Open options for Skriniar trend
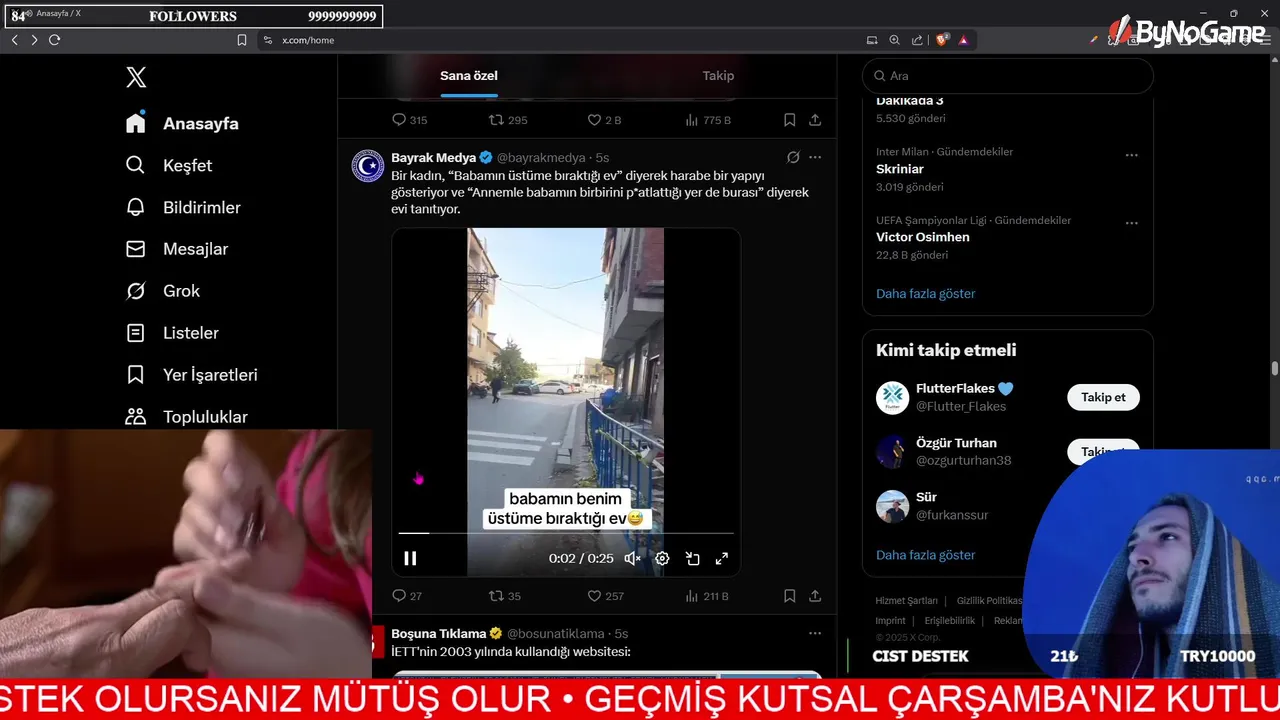Image resolution: width=1280 pixels, height=720 pixels. pyautogui.click(x=1131, y=155)
